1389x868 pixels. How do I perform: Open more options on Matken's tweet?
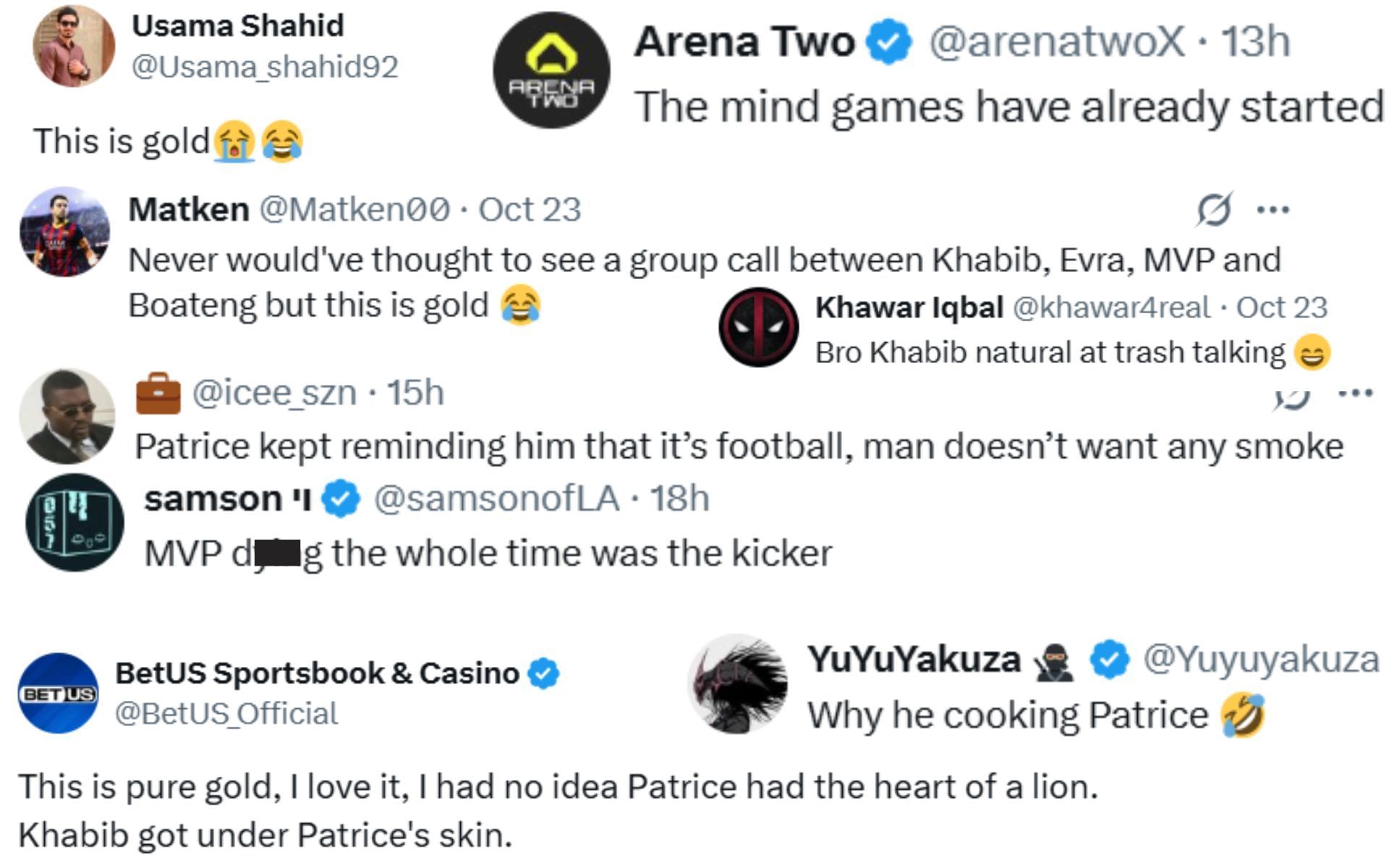(1273, 210)
